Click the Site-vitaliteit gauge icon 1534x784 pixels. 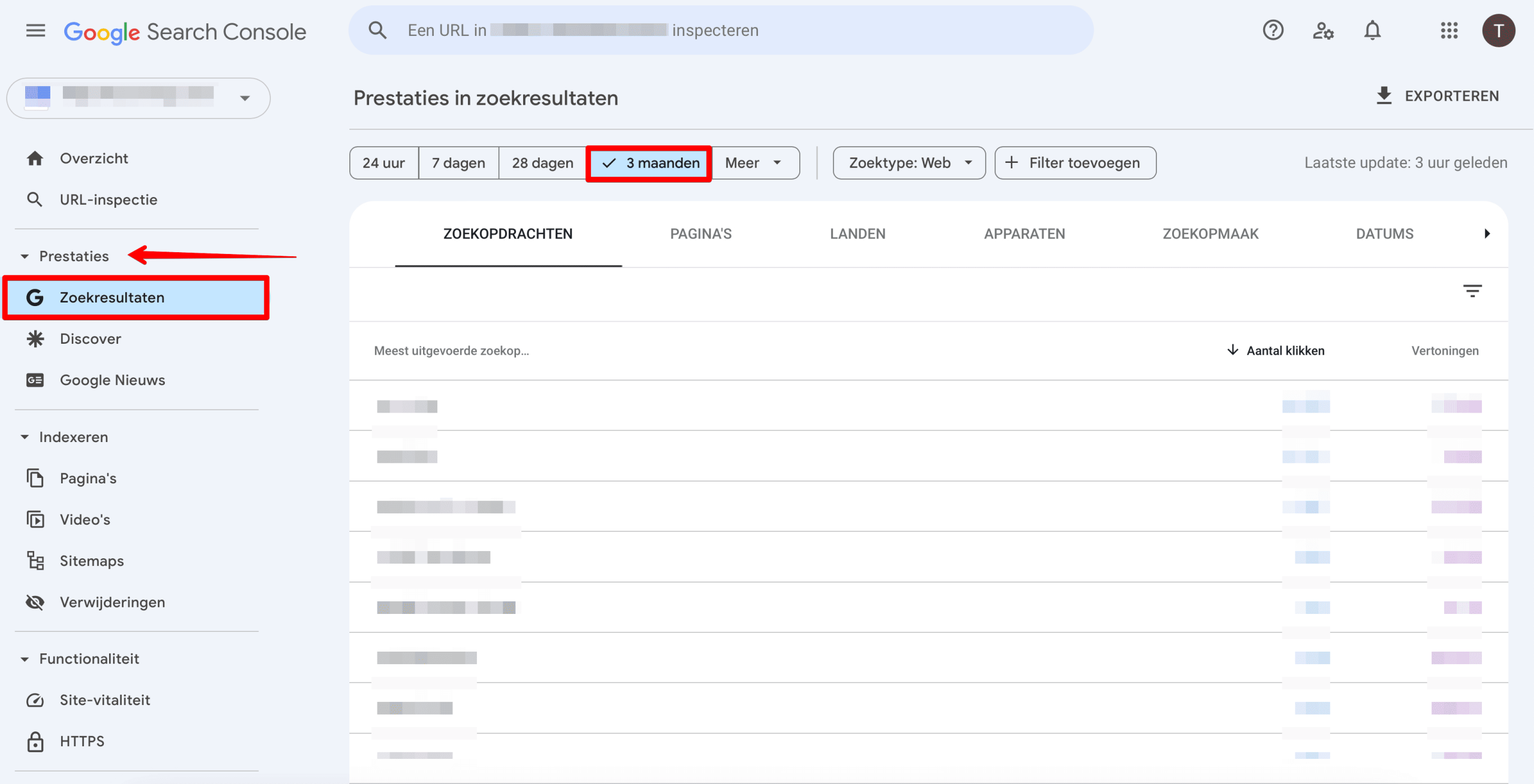(x=35, y=700)
